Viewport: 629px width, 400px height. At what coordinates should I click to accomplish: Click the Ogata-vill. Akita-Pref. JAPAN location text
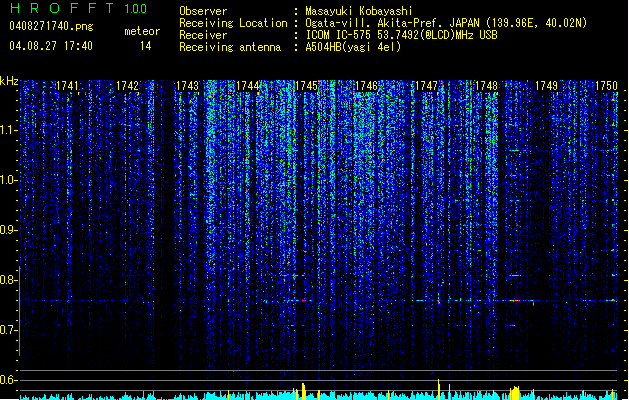tap(446, 23)
